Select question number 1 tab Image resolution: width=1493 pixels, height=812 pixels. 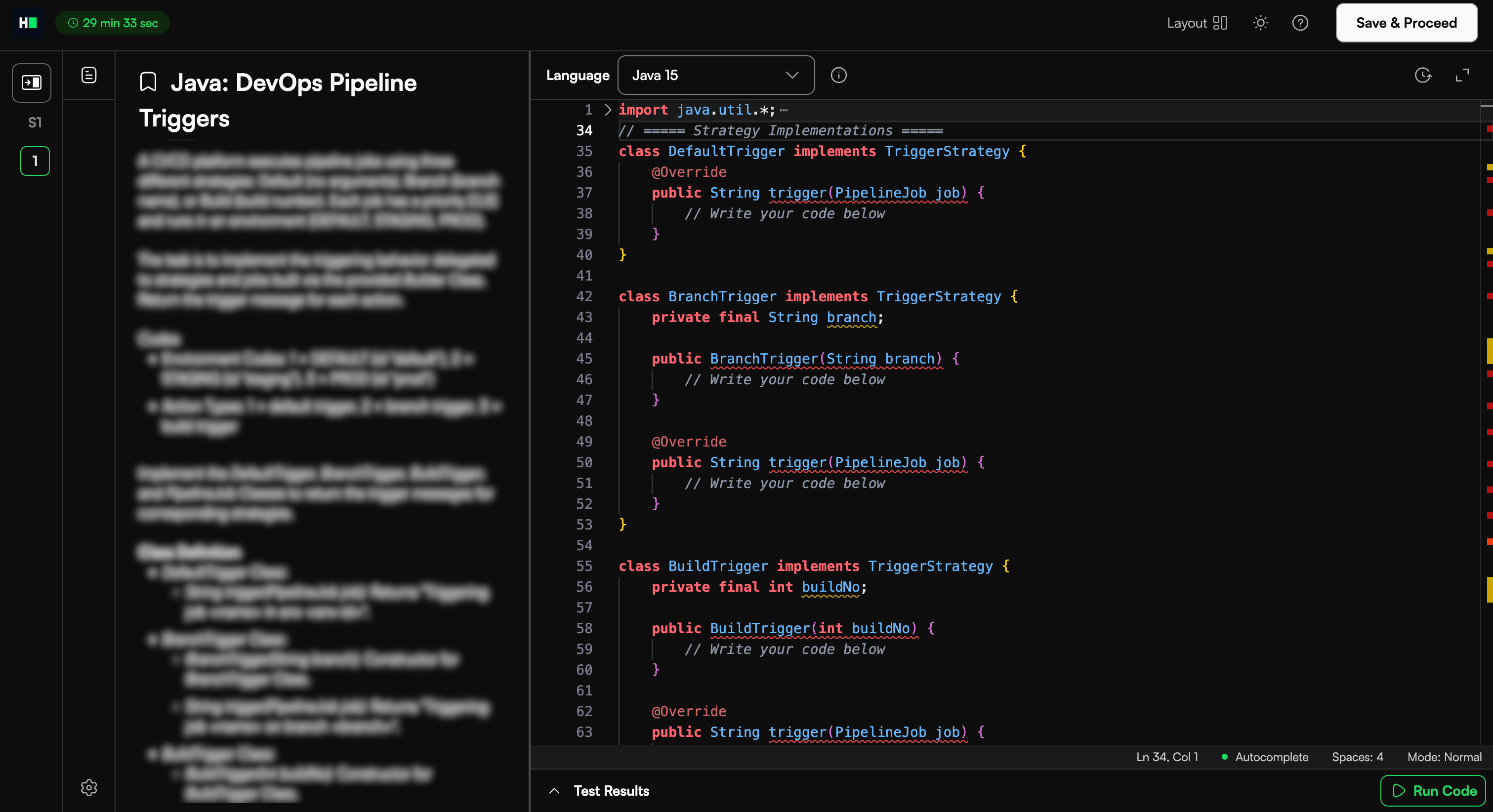pyautogui.click(x=35, y=161)
